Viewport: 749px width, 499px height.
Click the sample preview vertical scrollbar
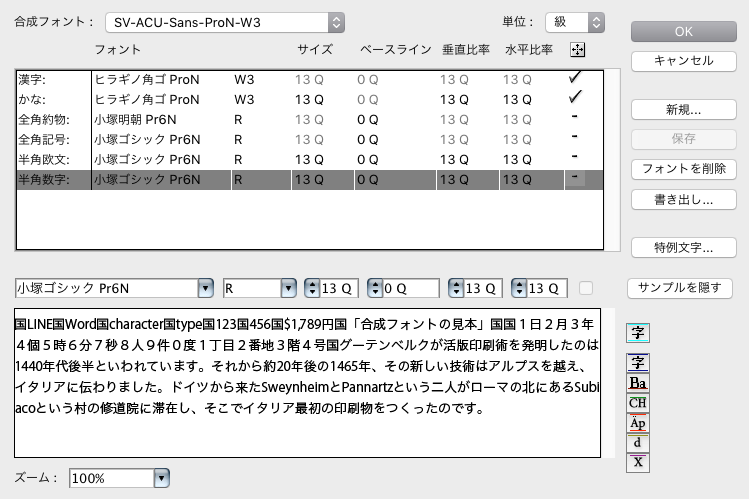[608, 383]
